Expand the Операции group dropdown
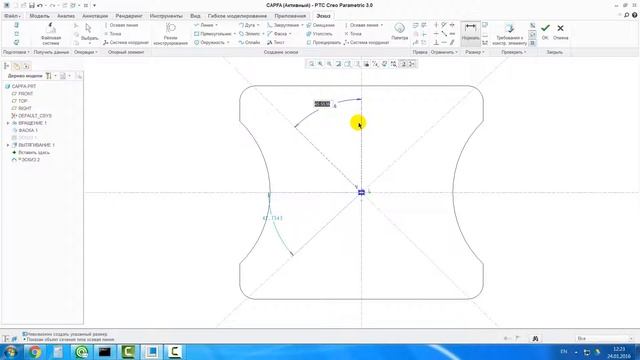Screen dimensions: 640x360 tap(85, 52)
